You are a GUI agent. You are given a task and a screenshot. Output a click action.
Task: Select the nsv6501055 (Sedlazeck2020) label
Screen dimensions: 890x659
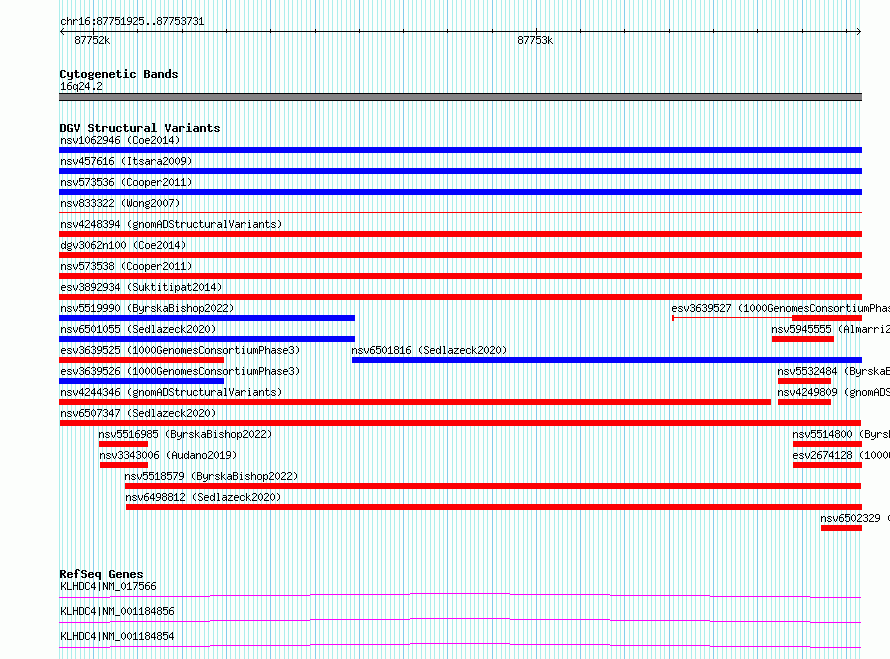138,329
